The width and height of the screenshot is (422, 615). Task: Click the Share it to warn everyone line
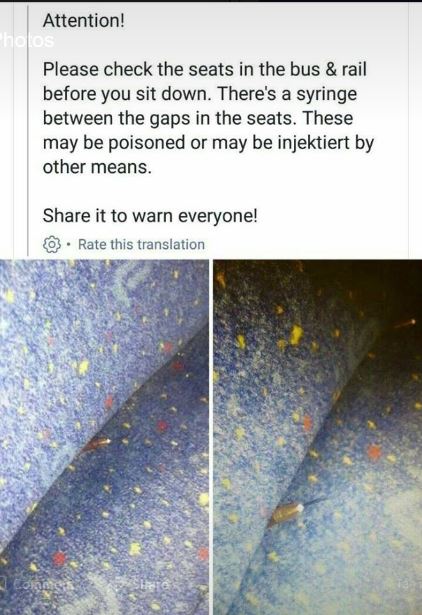[150, 215]
